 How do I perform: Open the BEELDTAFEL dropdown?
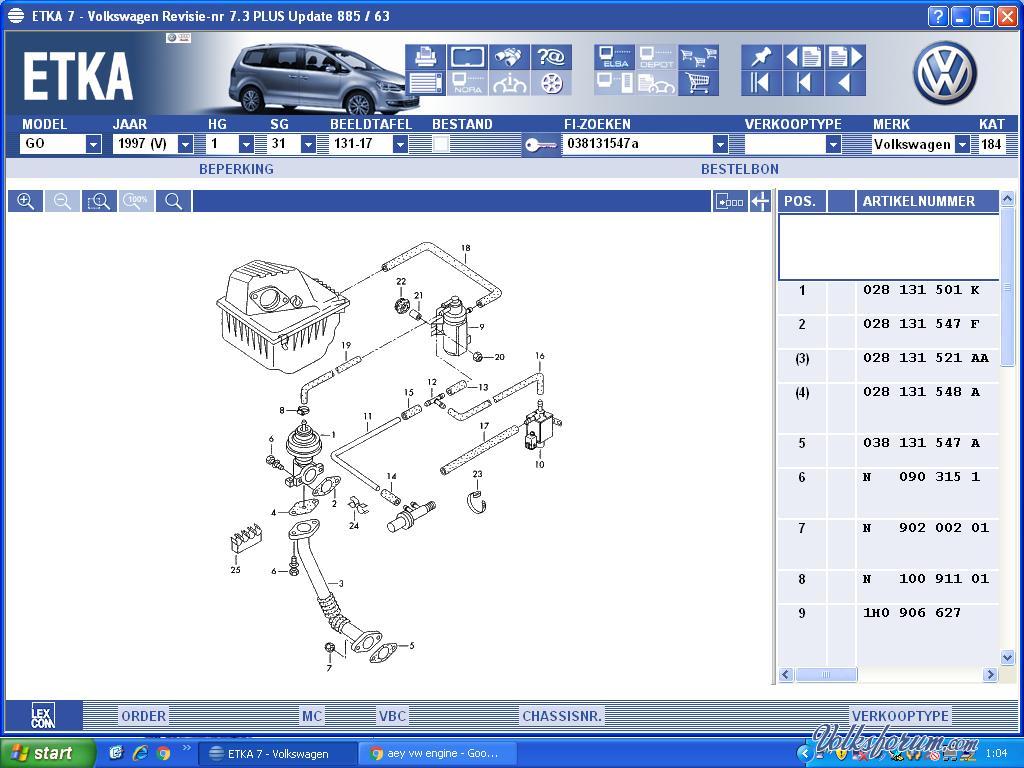[x=400, y=144]
